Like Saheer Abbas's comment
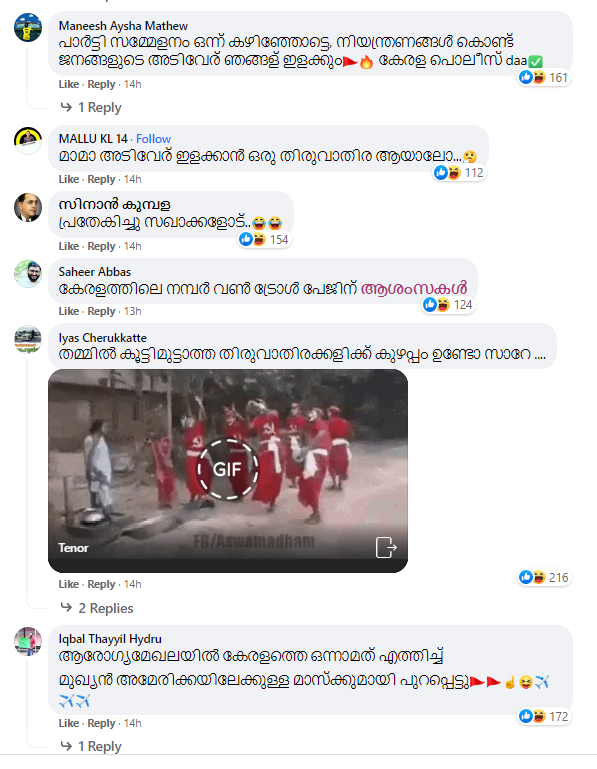Viewport: 597px width, 769px height. click(69, 311)
